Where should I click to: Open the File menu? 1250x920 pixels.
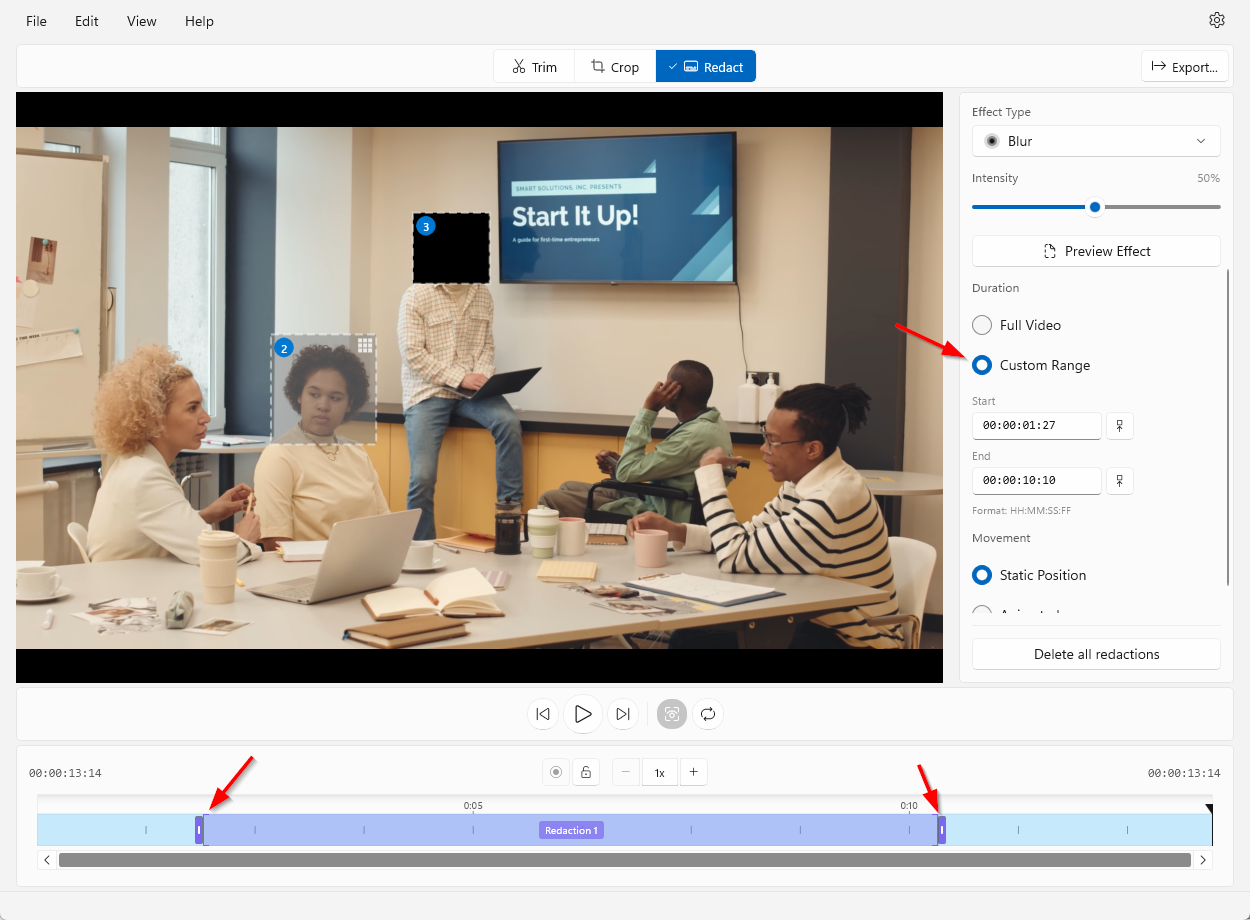point(36,21)
